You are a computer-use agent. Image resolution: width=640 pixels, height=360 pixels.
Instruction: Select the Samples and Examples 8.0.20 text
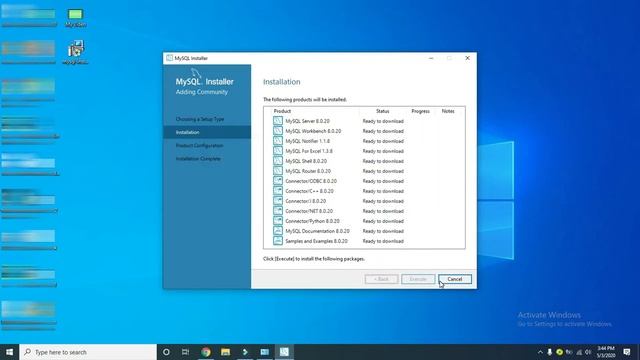[316, 241]
